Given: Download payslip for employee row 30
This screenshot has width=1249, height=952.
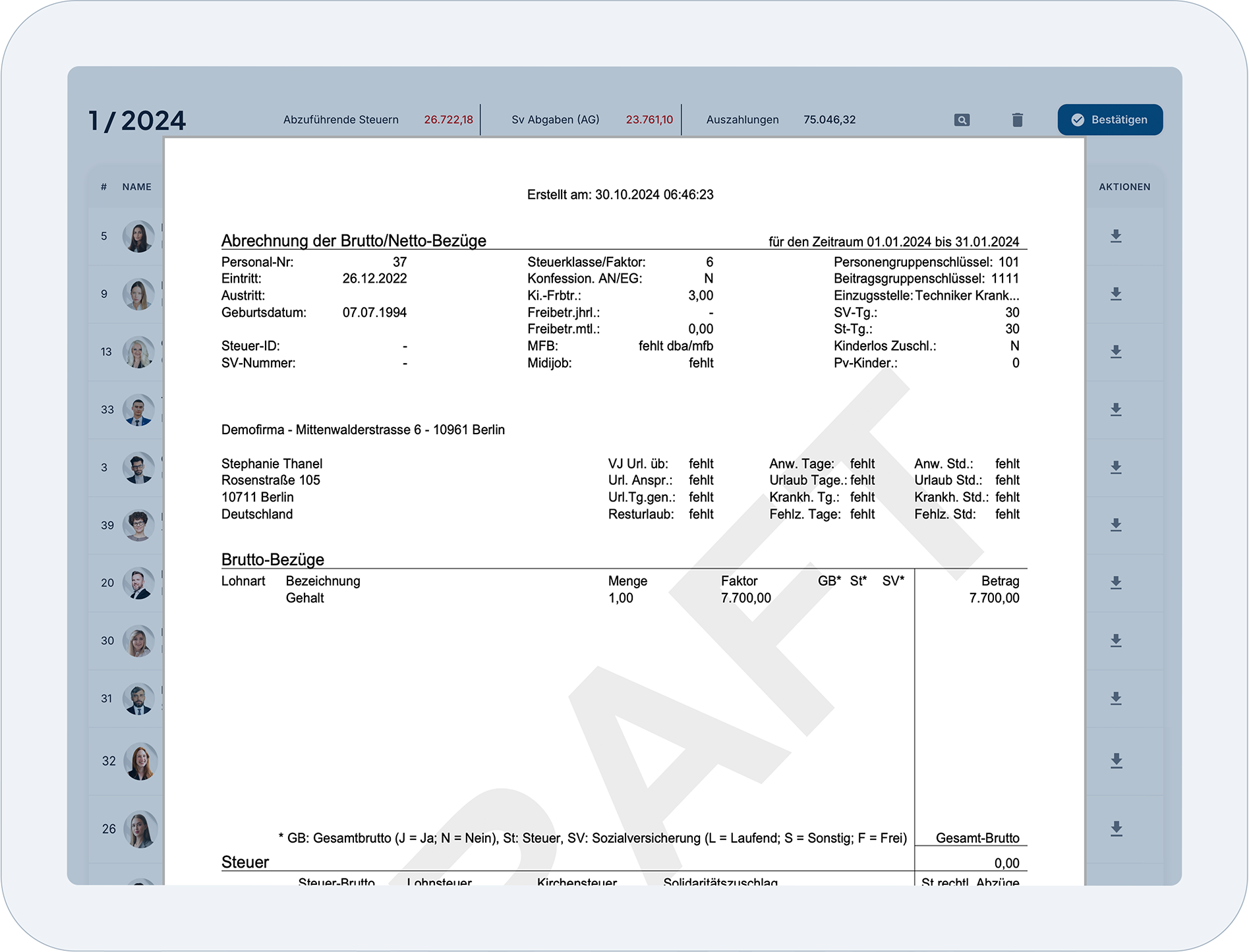Looking at the screenshot, I should click(1116, 640).
